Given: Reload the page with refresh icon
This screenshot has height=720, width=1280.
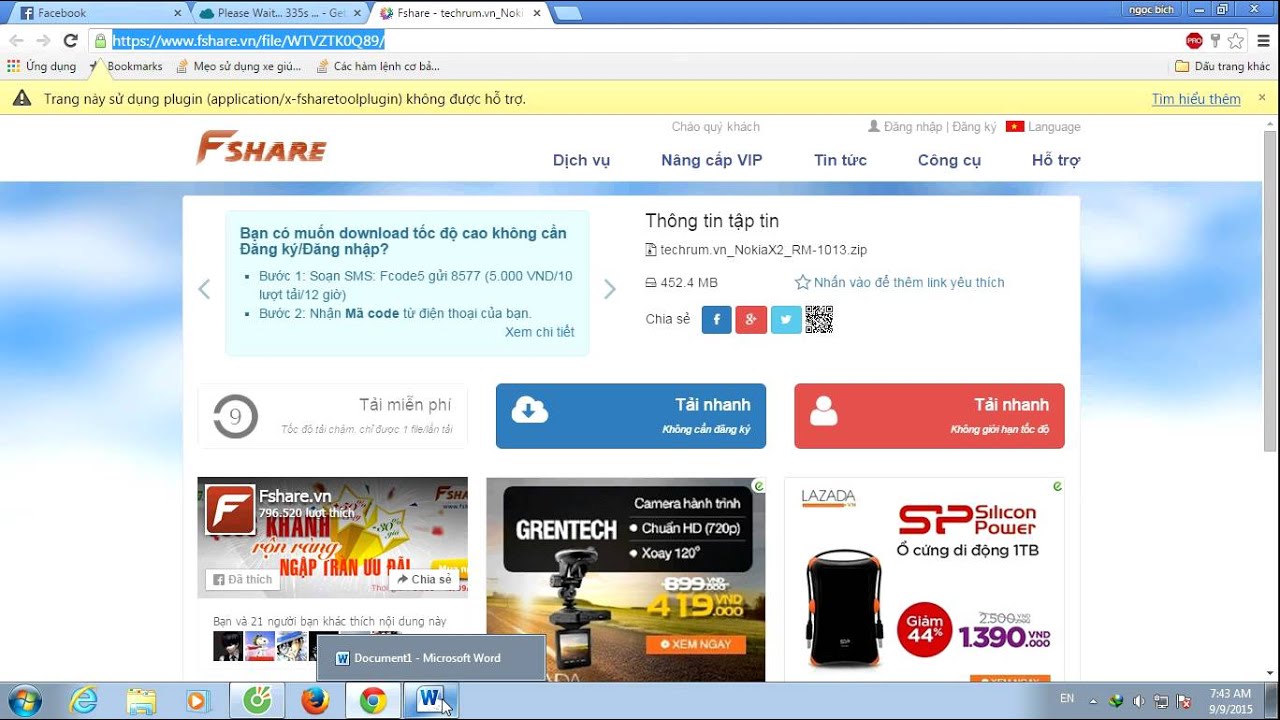Looking at the screenshot, I should tap(70, 41).
